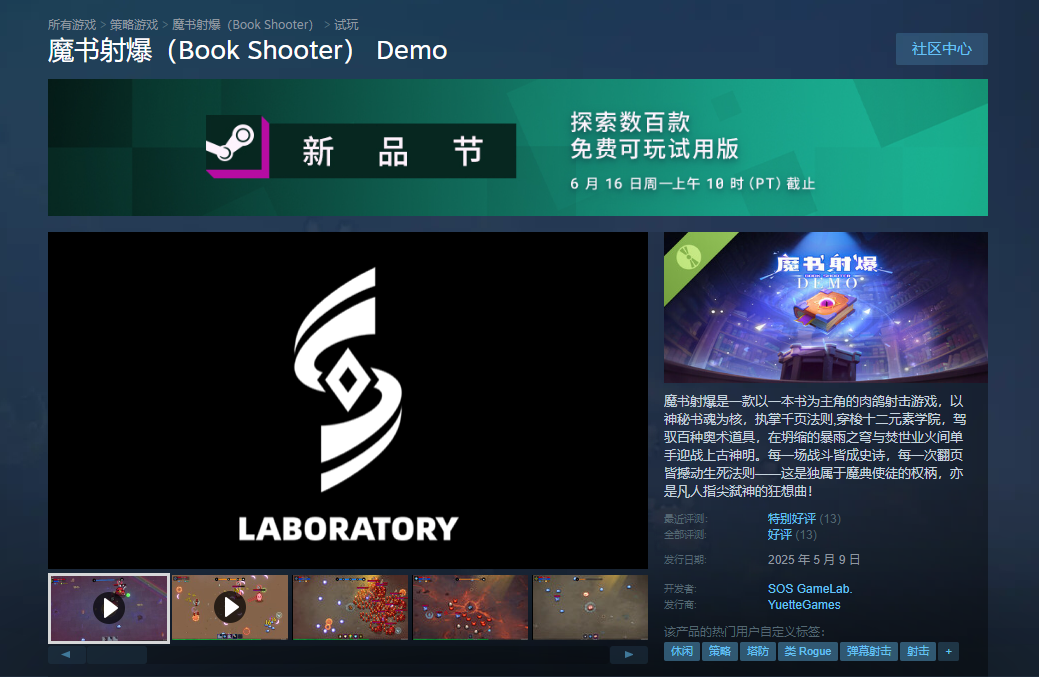Open the 社区中心 button
Viewport: 1039px width, 677px height.
tap(942, 49)
